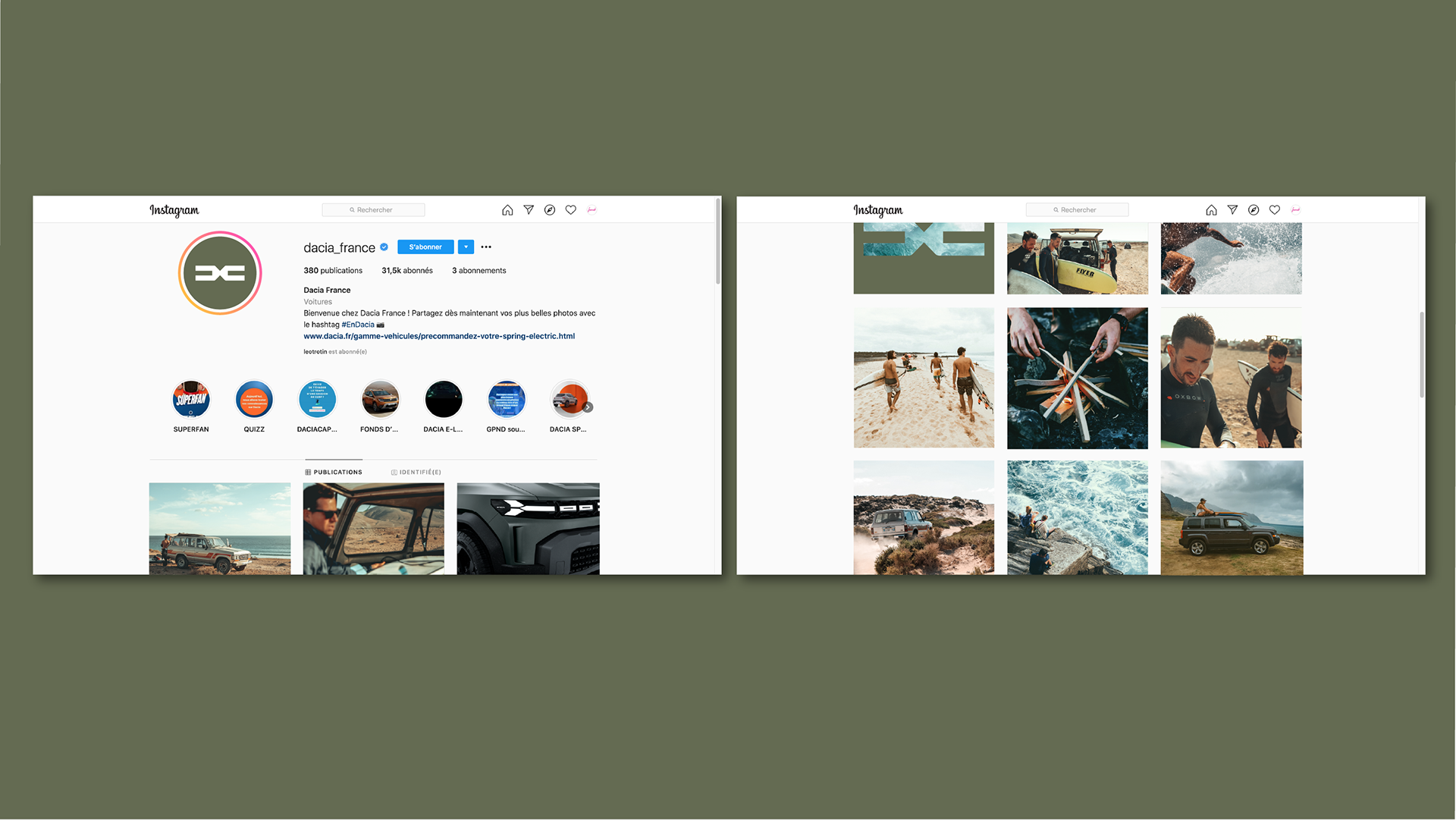1456x820 pixels.
Task: Open the dacia.fr spring-electric link
Action: [x=439, y=336]
